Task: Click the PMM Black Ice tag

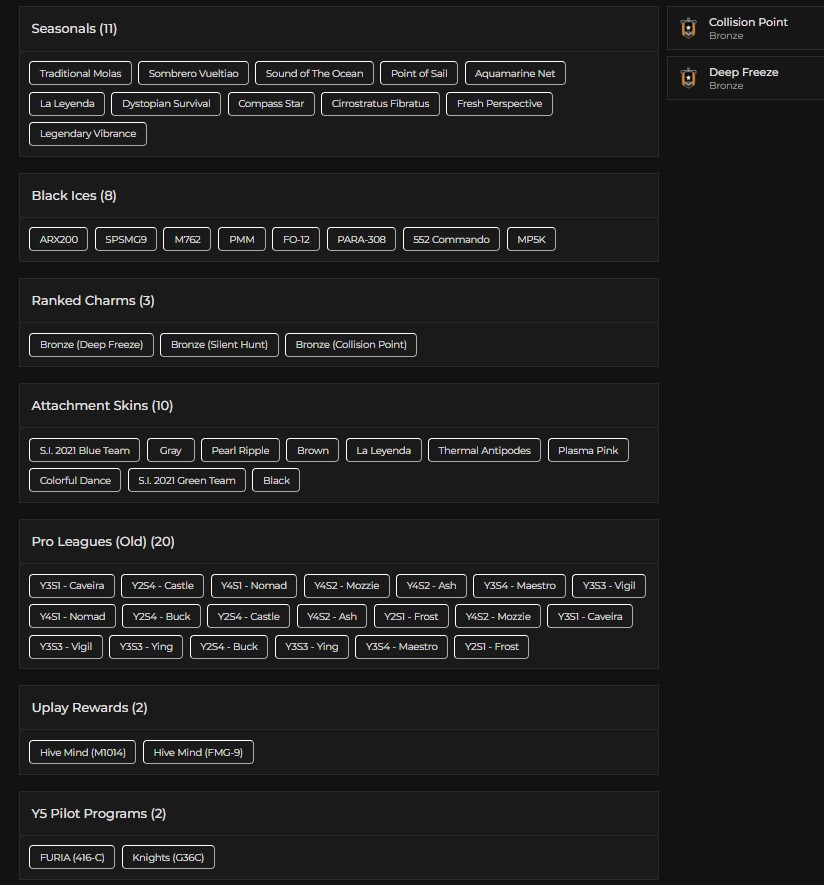Action: (242, 239)
